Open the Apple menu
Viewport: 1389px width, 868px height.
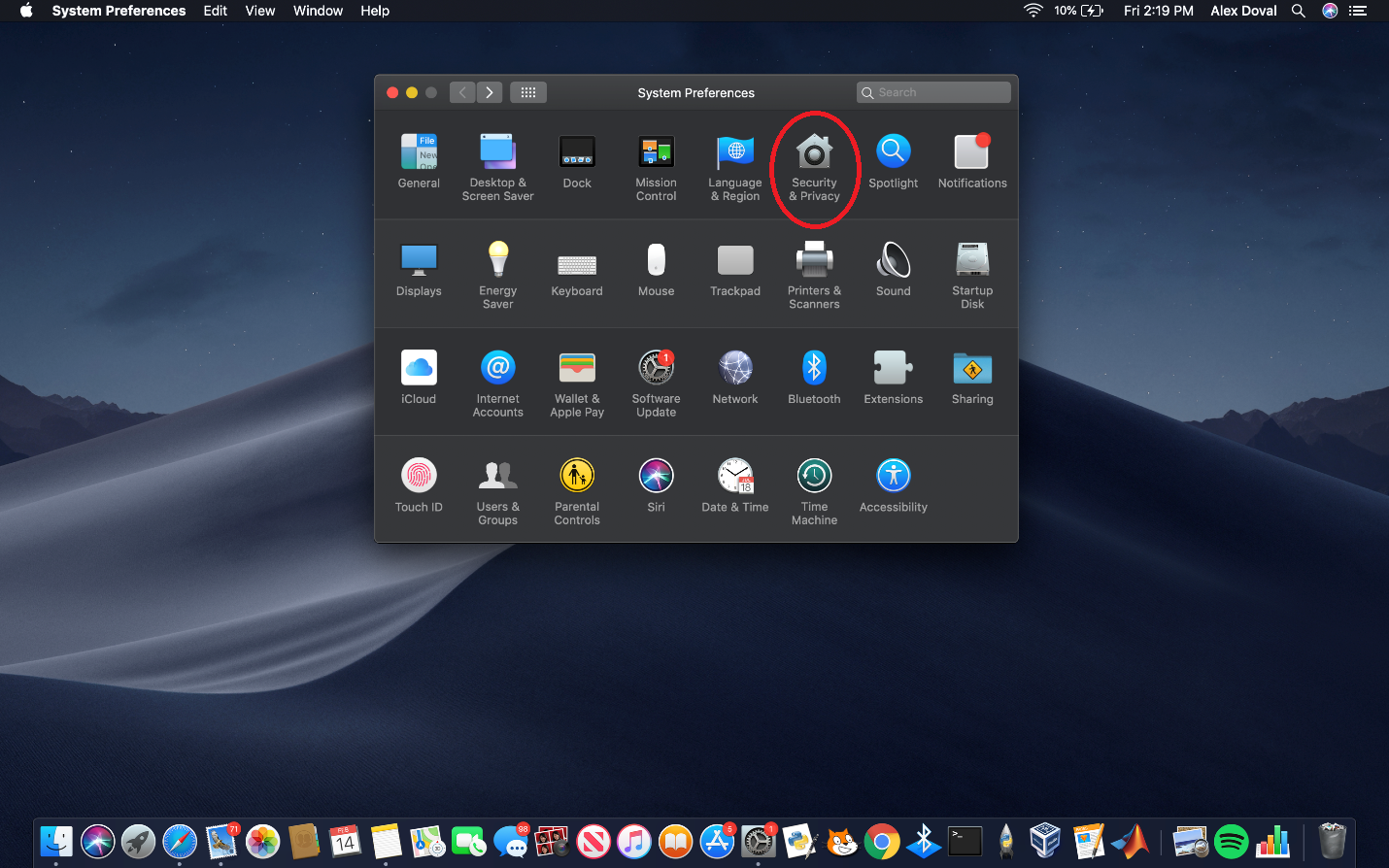click(x=26, y=11)
